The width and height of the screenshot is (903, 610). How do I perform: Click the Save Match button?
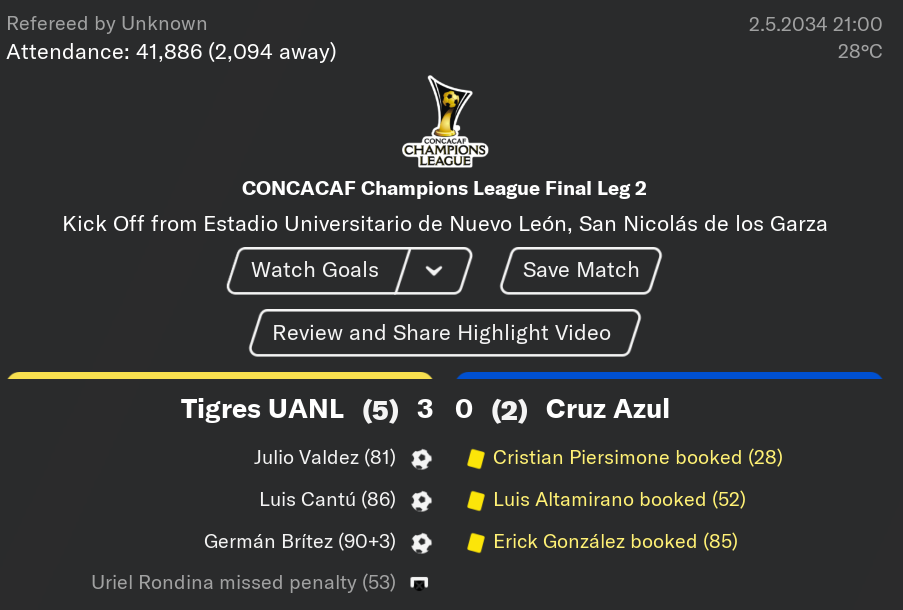pyautogui.click(x=581, y=271)
